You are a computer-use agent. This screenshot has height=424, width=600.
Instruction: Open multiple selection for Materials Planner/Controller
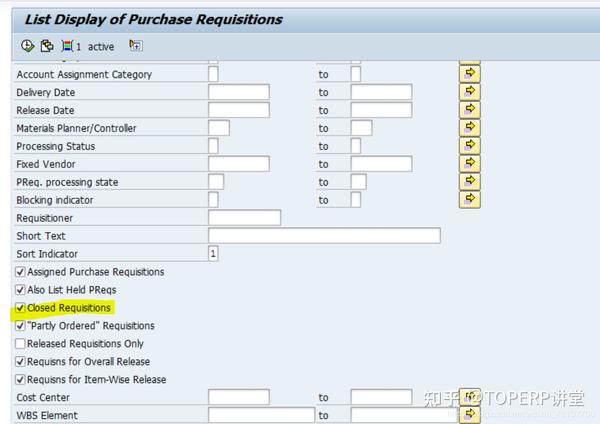click(x=470, y=128)
